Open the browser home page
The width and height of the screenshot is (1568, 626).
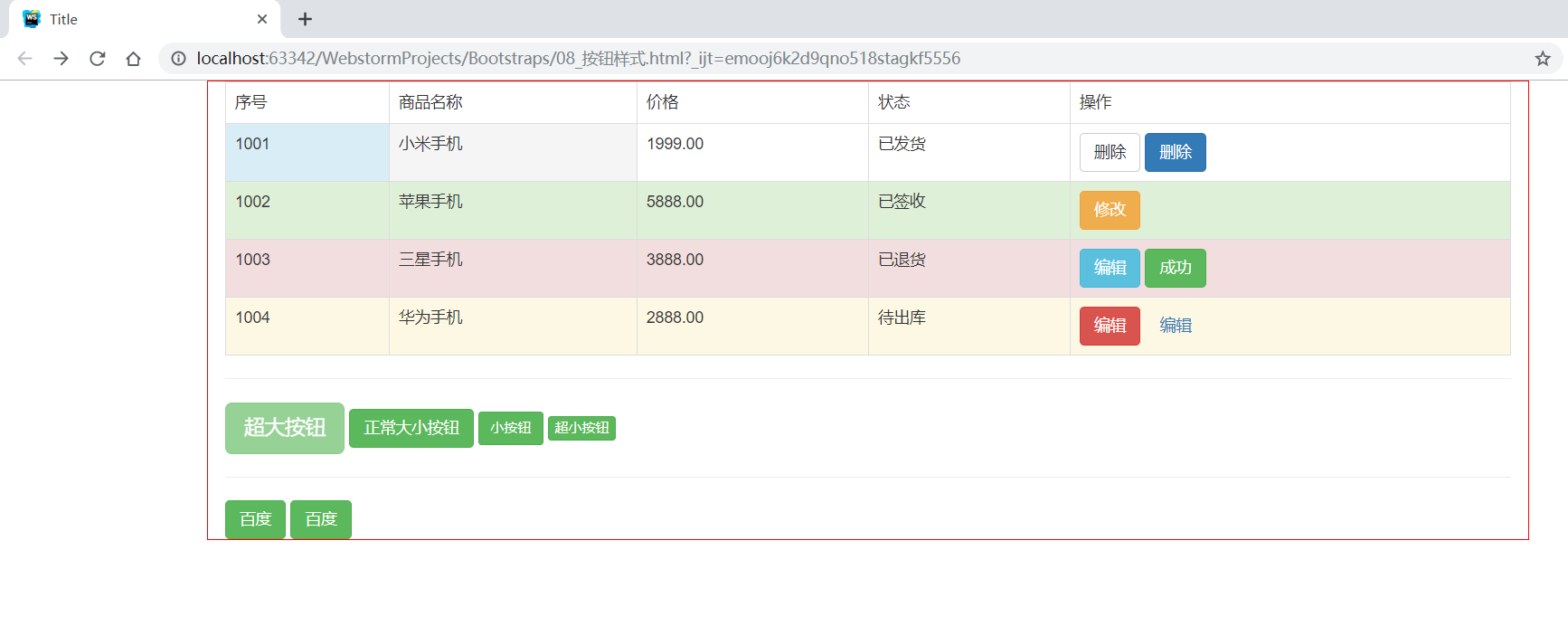click(133, 59)
